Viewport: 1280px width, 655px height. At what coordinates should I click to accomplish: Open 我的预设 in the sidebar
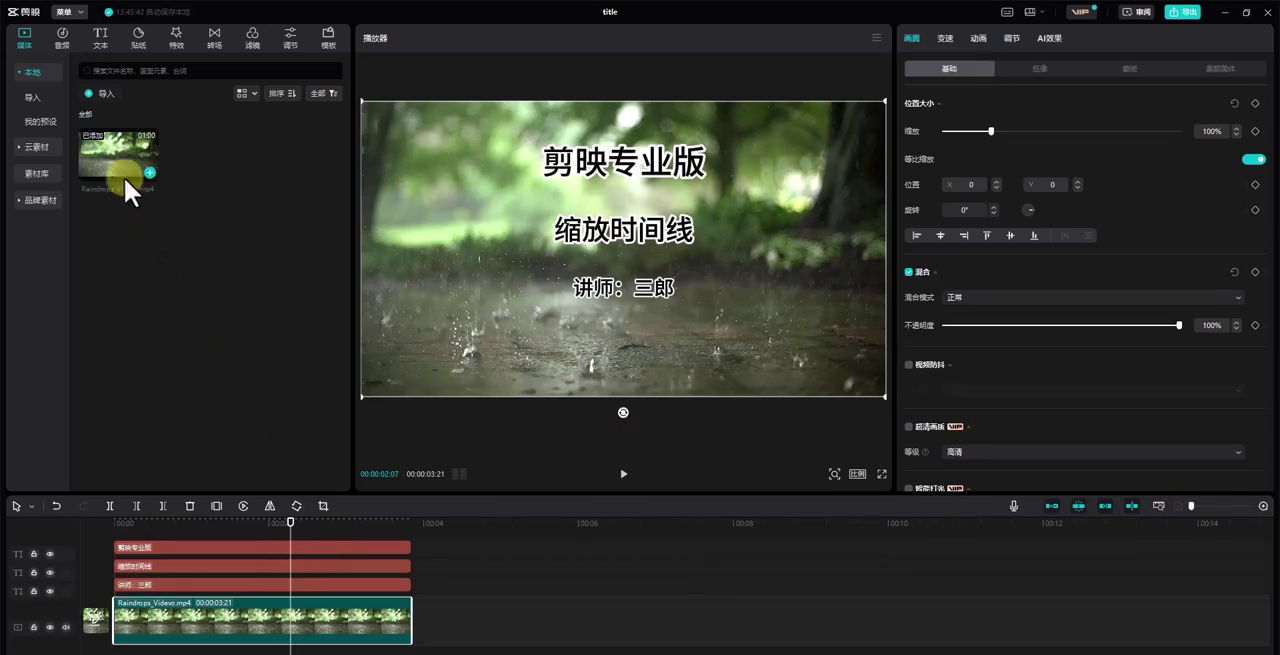40,122
